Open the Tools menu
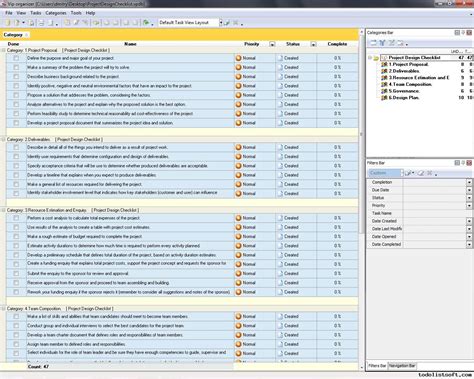The height and width of the screenshot is (379, 474). coord(76,13)
